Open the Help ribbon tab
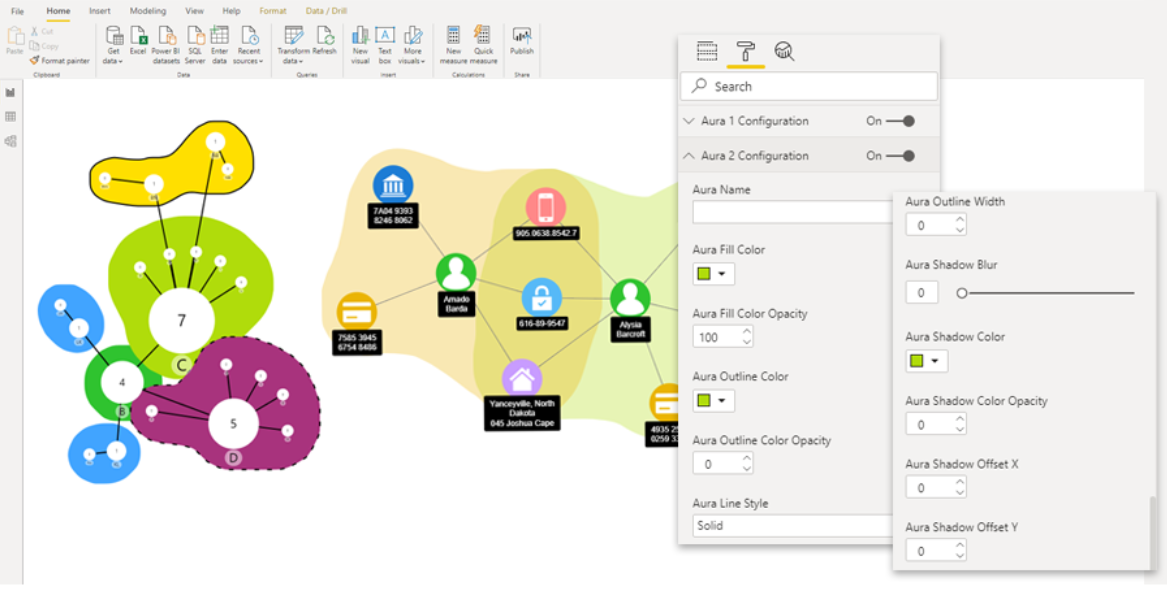1167x592 pixels. point(231,11)
